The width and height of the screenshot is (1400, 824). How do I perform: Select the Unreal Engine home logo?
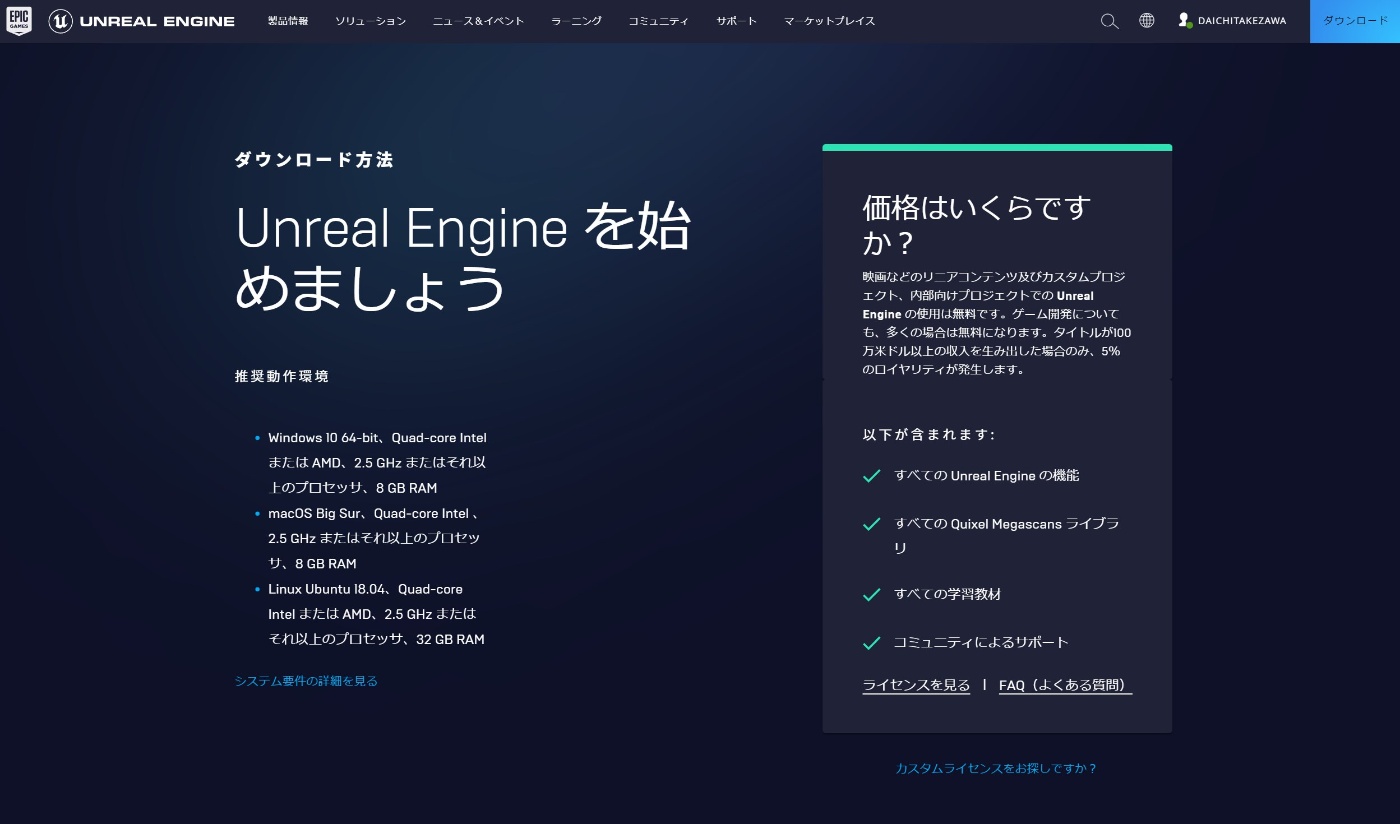coord(142,20)
